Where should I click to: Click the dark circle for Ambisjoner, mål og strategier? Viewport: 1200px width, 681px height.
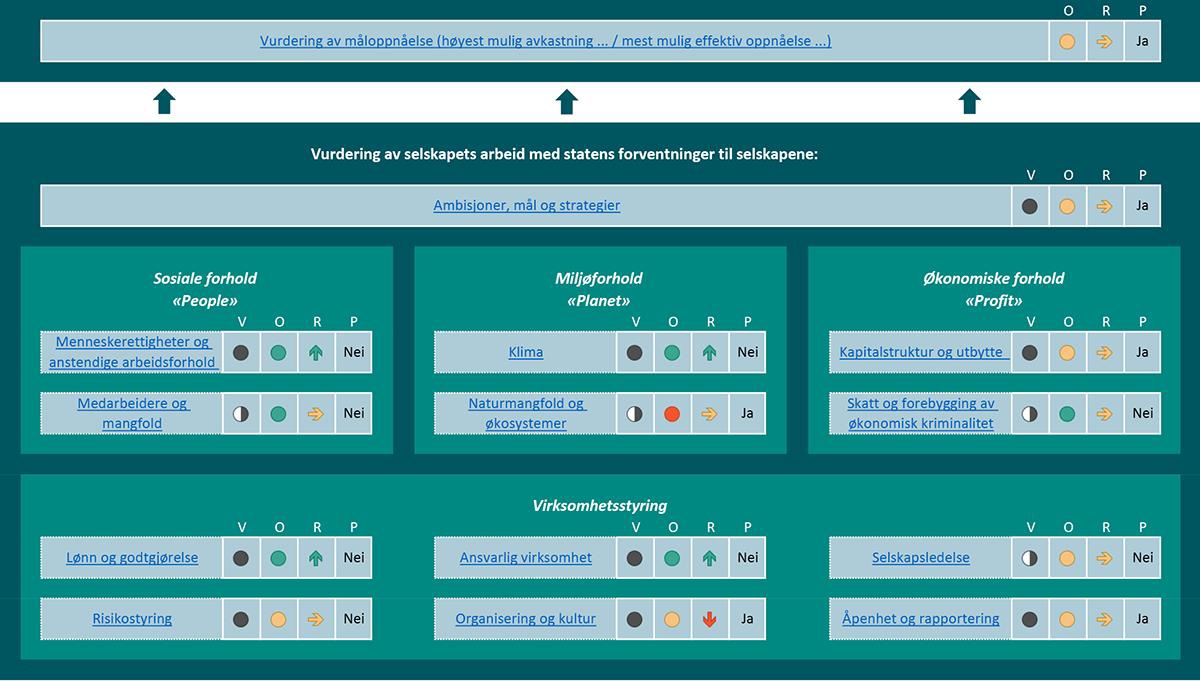1030,206
